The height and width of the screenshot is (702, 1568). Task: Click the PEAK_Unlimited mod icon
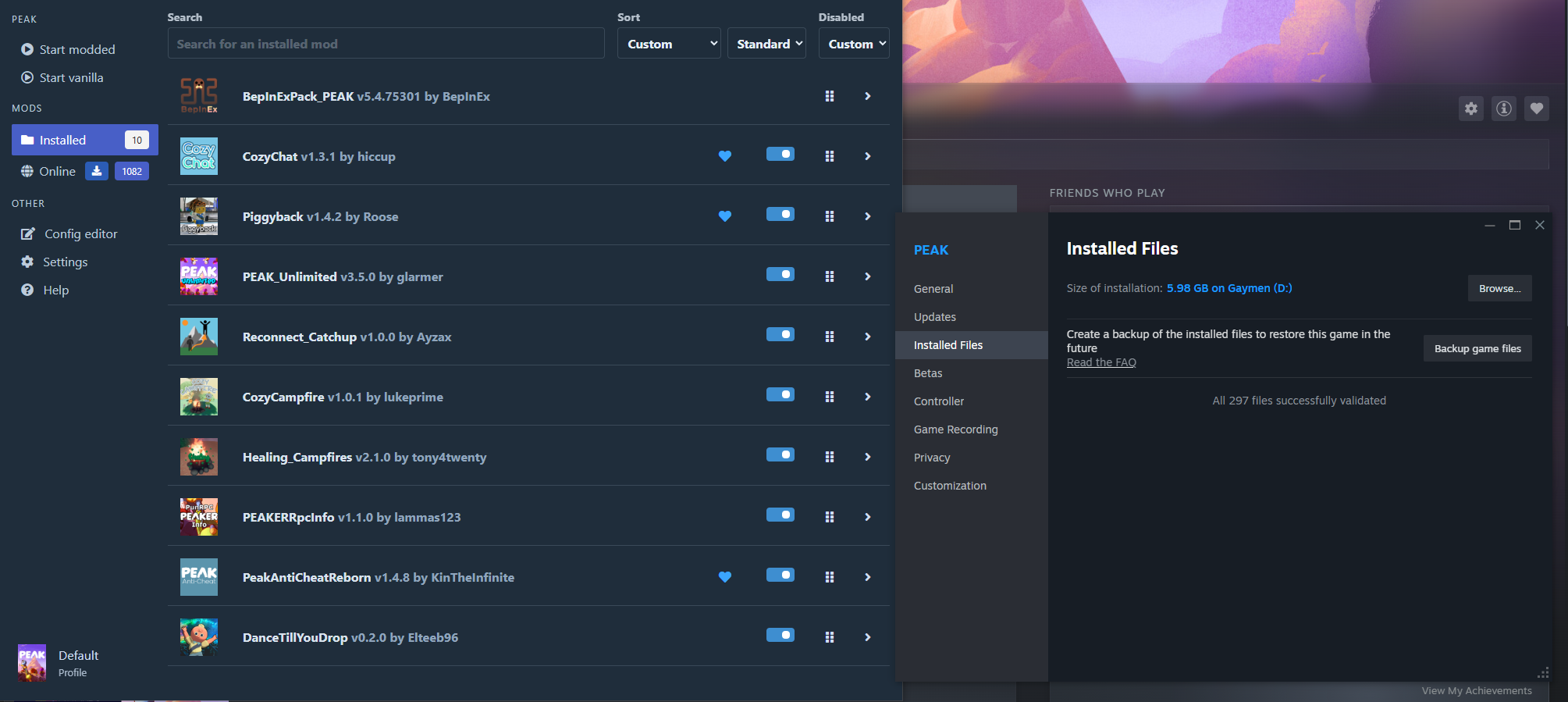click(x=199, y=276)
